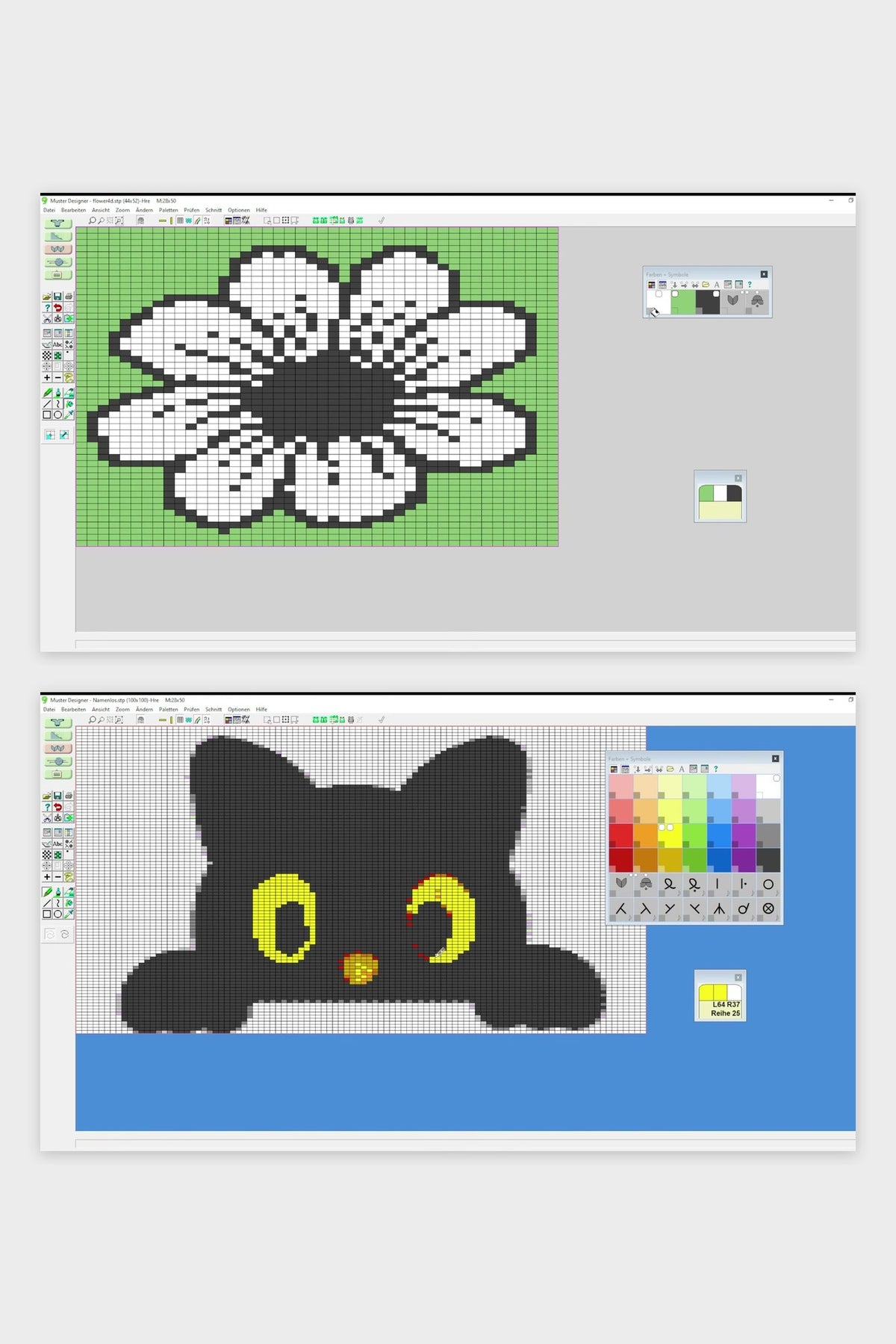Click the cat's yellow nose in Namenlos canvas
Viewport: 896px width, 1344px height.
pos(360,967)
